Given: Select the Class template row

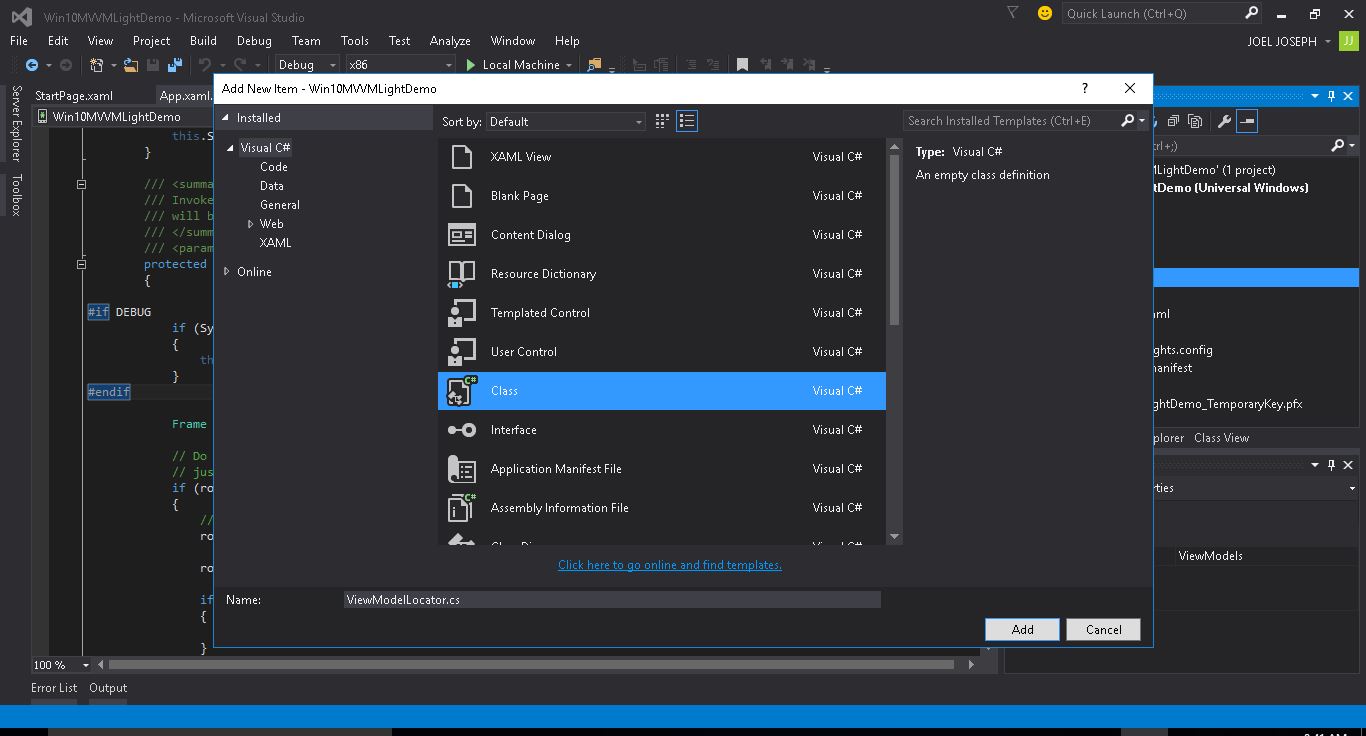Looking at the screenshot, I should click(661, 391).
